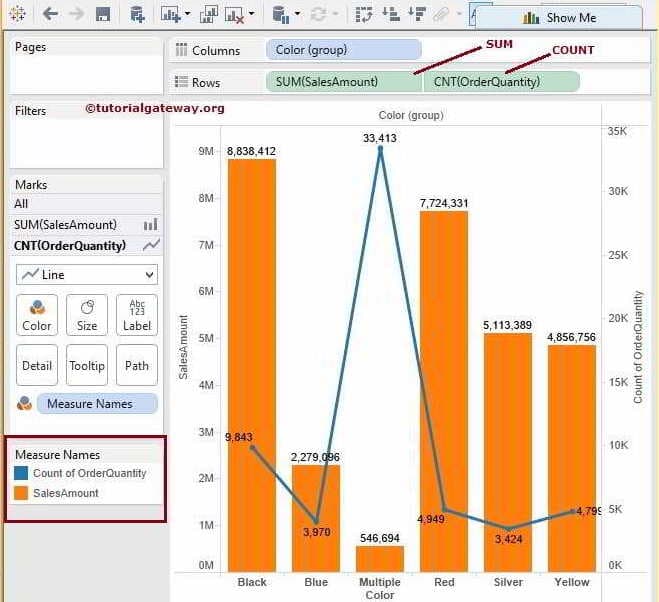This screenshot has height=602, width=659.
Task: Add a new data source via toolbar icon
Action: [x=137, y=14]
